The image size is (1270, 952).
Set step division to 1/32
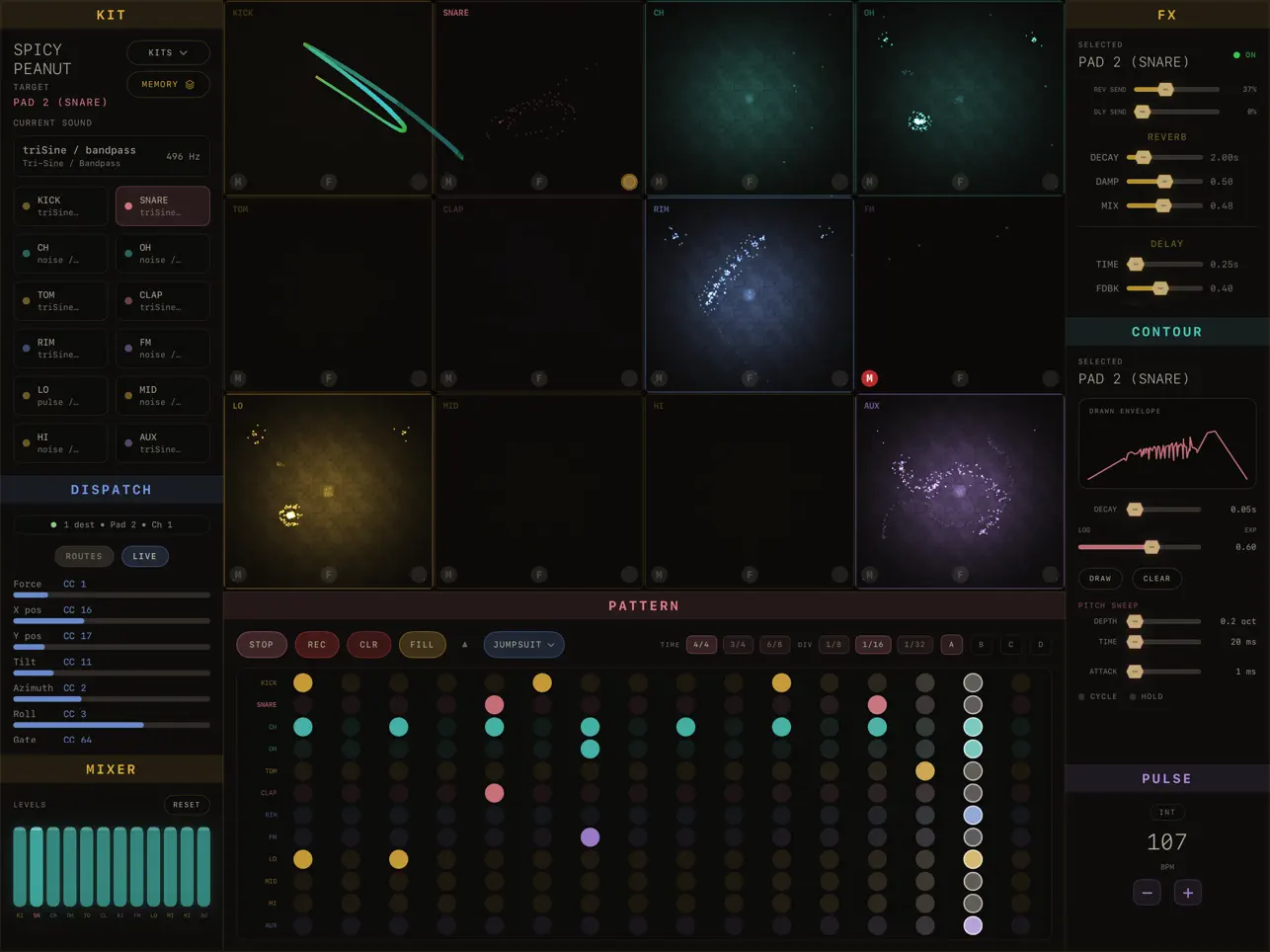click(x=915, y=645)
